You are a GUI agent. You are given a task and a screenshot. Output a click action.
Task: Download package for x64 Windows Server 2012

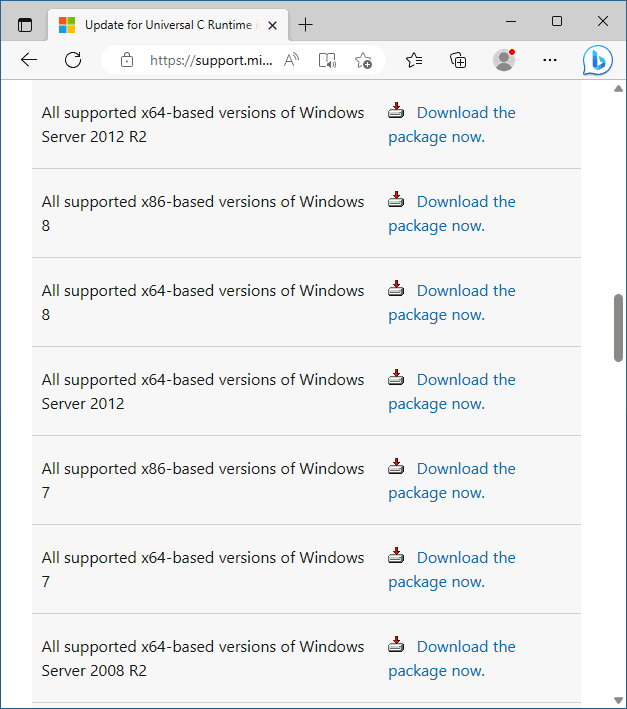coord(452,392)
